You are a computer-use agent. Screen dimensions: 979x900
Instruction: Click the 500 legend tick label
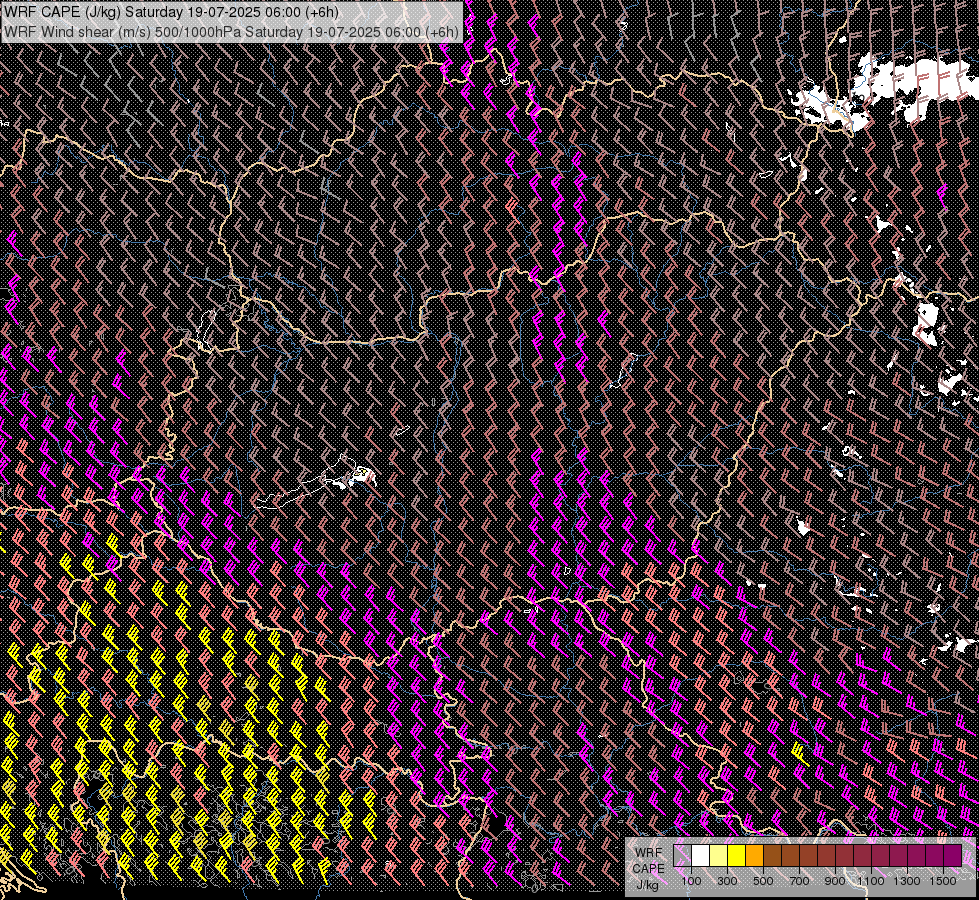[x=763, y=881]
